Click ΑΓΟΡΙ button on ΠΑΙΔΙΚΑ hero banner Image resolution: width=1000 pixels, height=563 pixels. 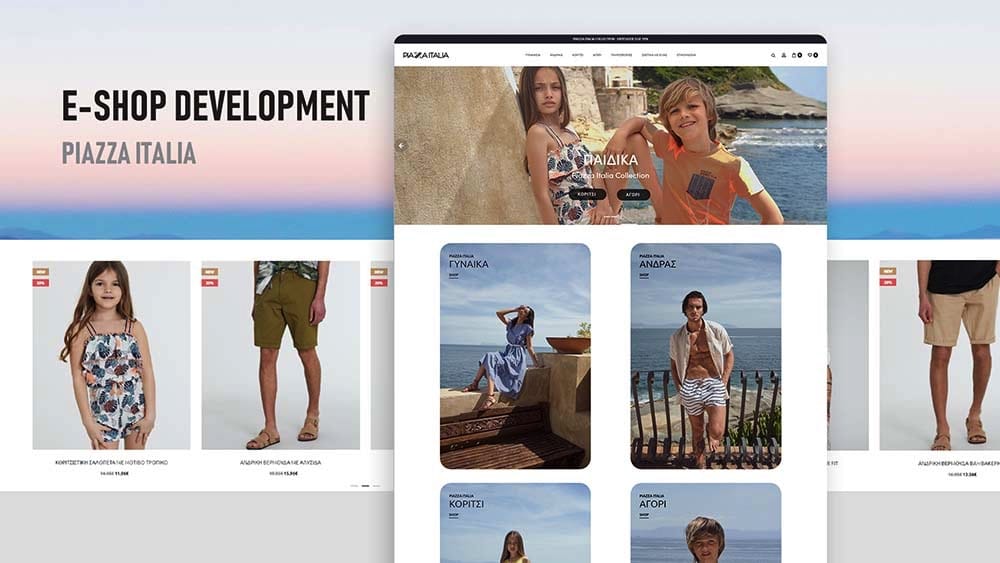(633, 194)
